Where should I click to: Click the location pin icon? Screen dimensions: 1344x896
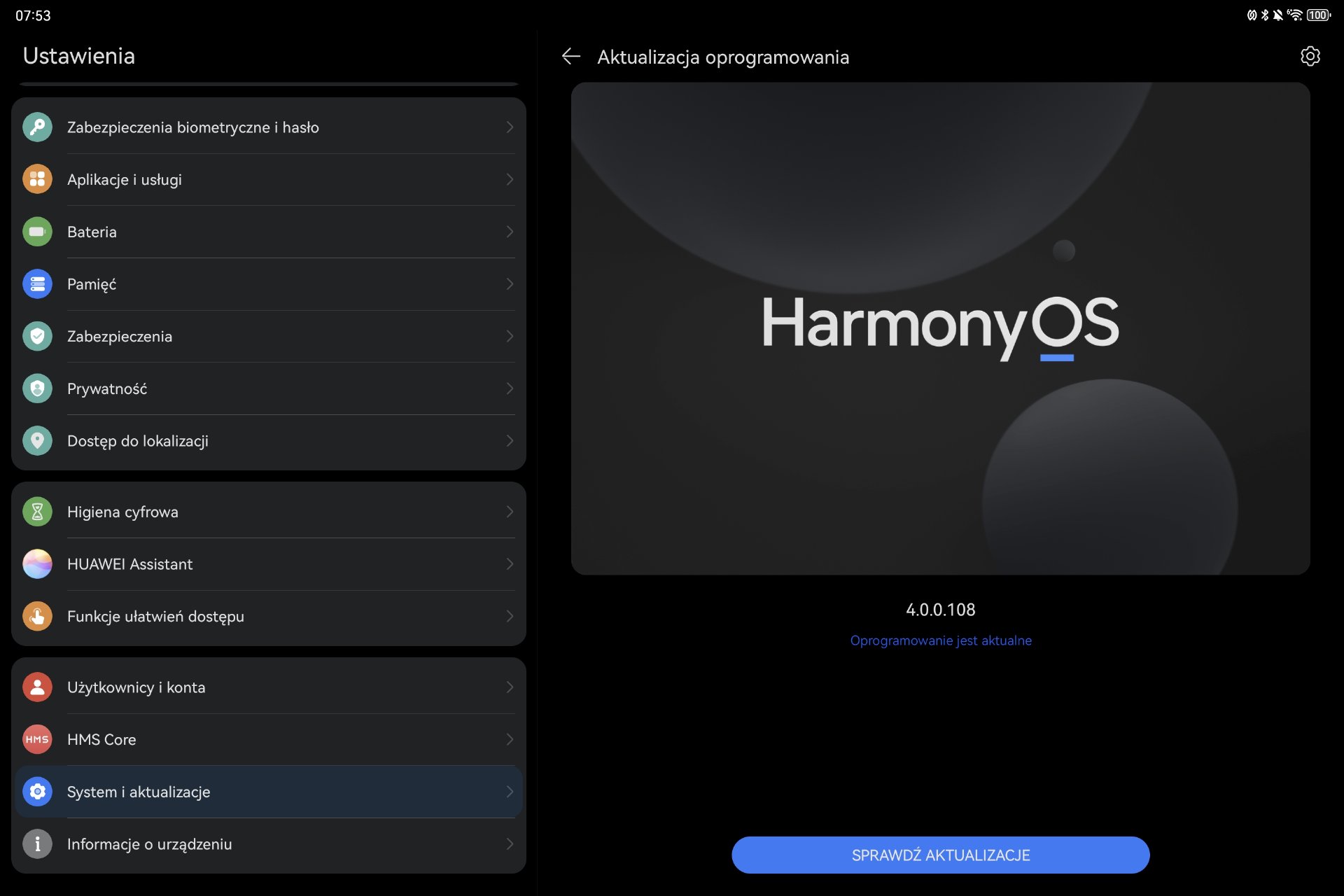coord(37,441)
